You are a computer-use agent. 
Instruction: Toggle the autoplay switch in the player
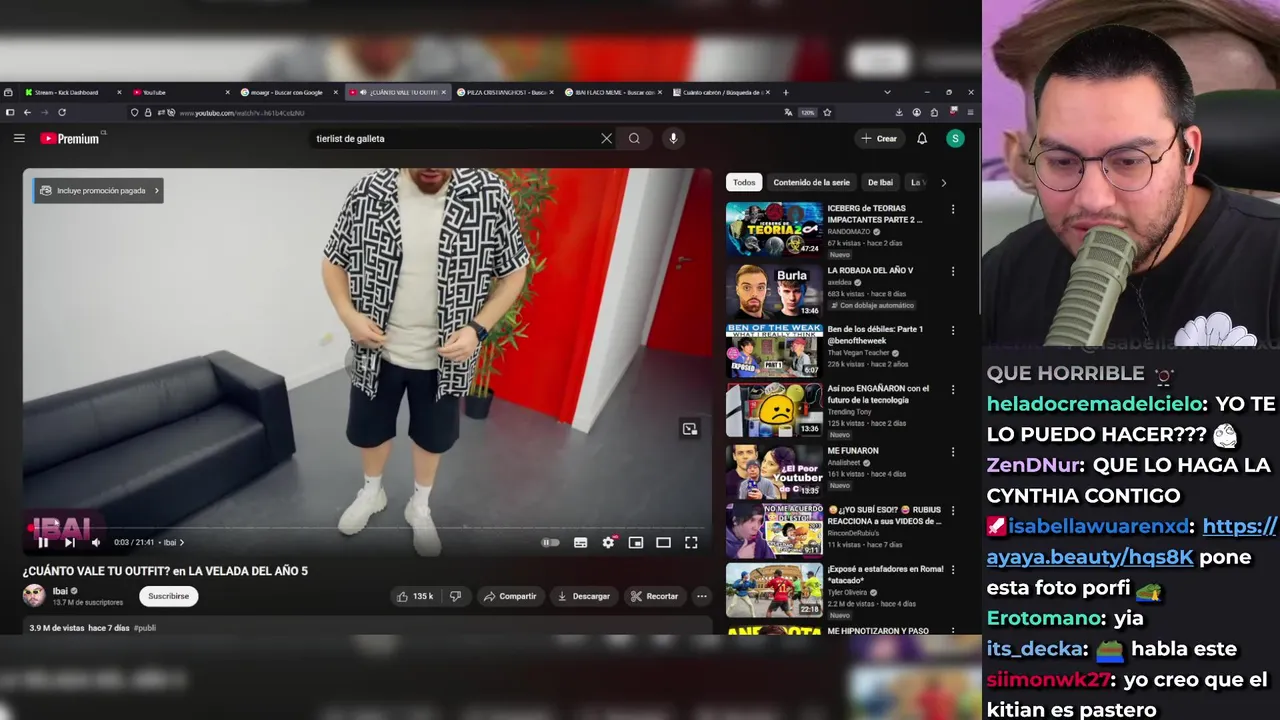(550, 542)
